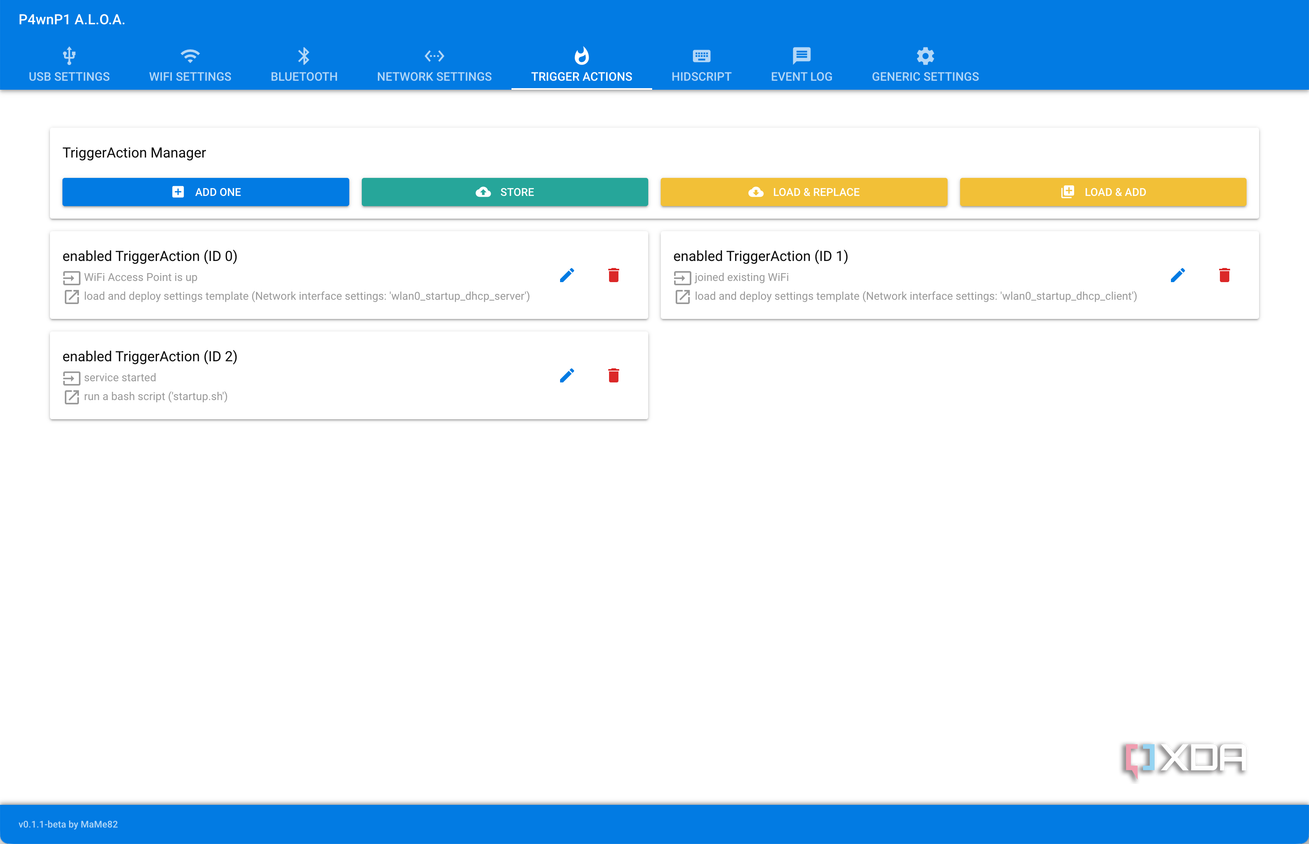Switch to the WiFi Settings tab
The image size is (1309, 844).
point(190,65)
